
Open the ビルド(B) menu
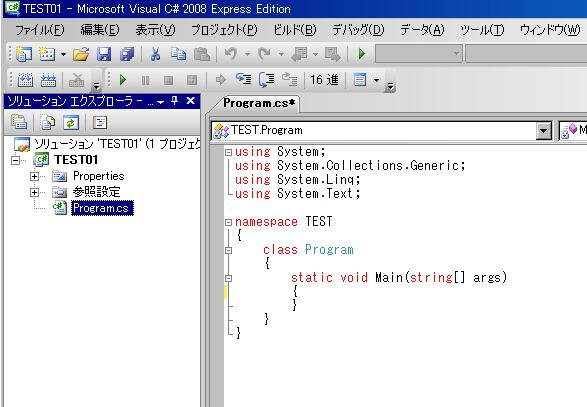point(295,30)
